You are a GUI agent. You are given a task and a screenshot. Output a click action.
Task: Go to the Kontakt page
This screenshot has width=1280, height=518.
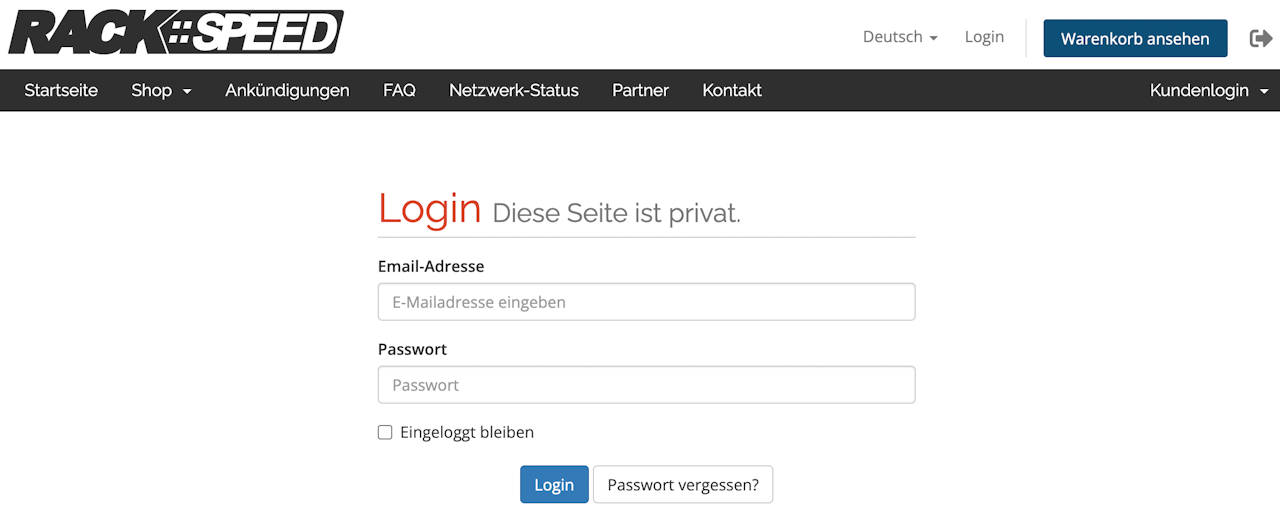732,90
